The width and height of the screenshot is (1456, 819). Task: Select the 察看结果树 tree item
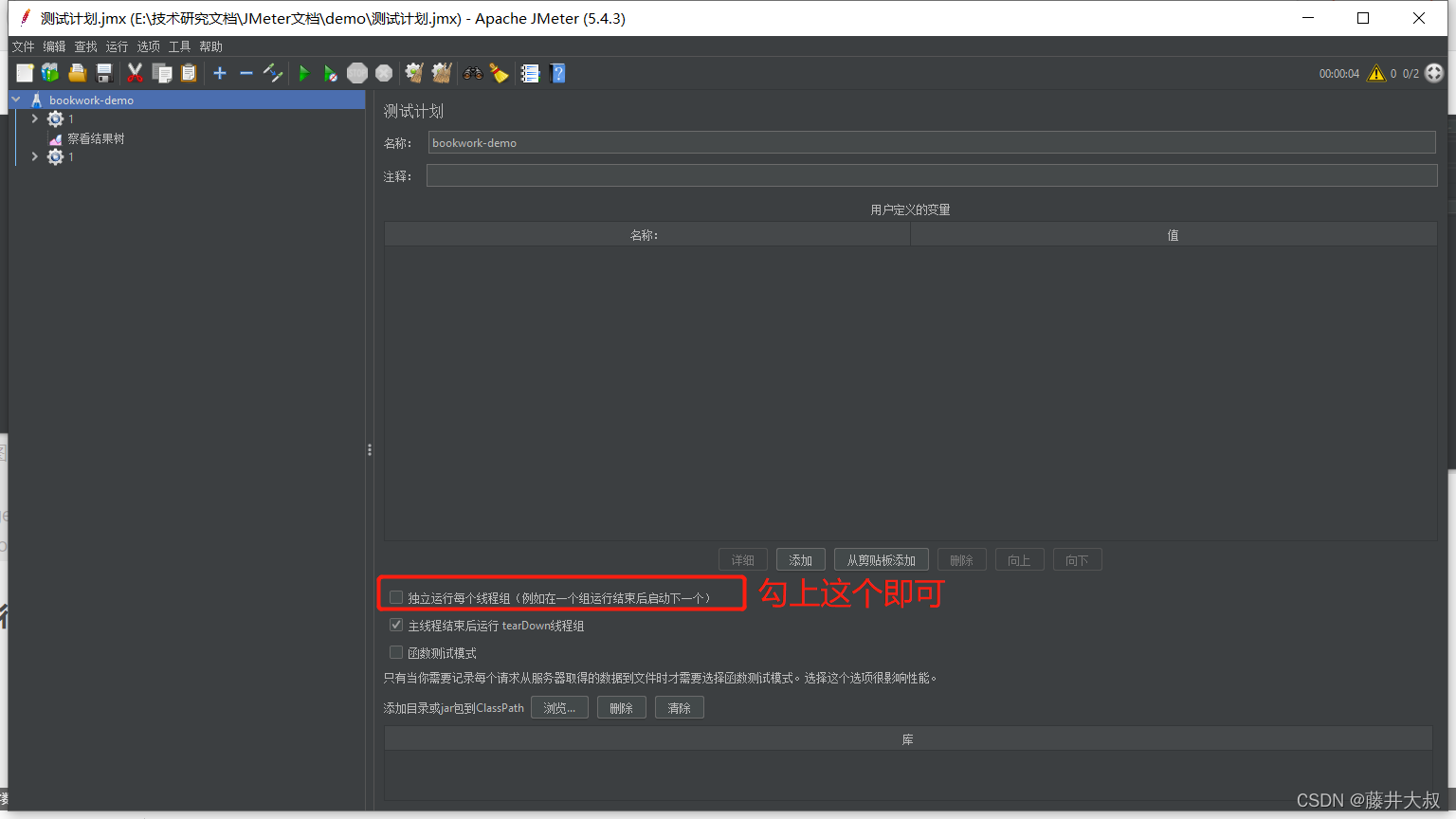(96, 138)
